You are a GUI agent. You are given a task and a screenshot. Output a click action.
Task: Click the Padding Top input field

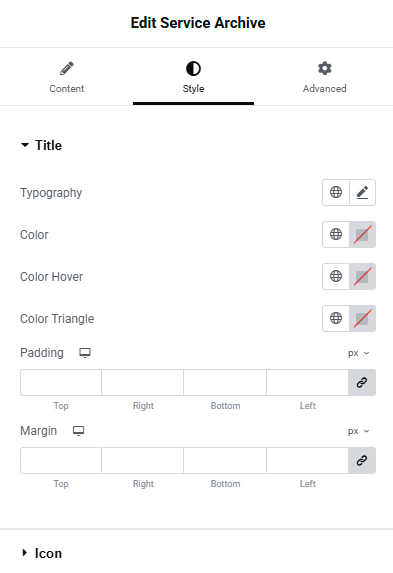(61, 383)
